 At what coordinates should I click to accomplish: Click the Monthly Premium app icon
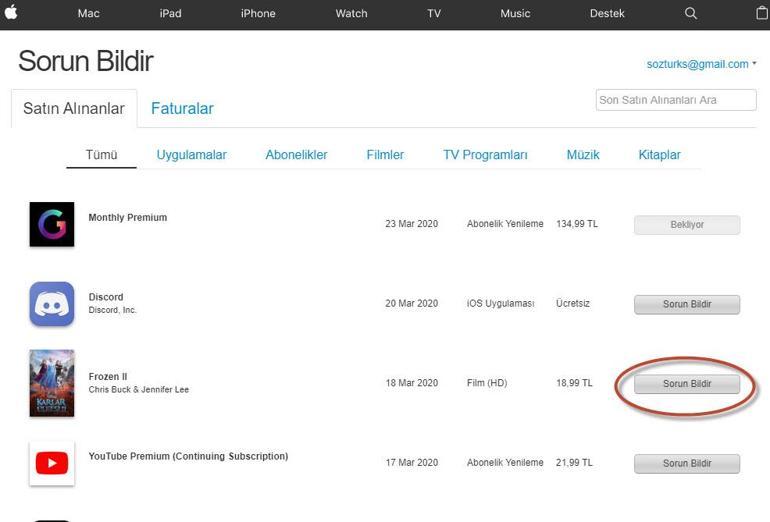coord(52,224)
